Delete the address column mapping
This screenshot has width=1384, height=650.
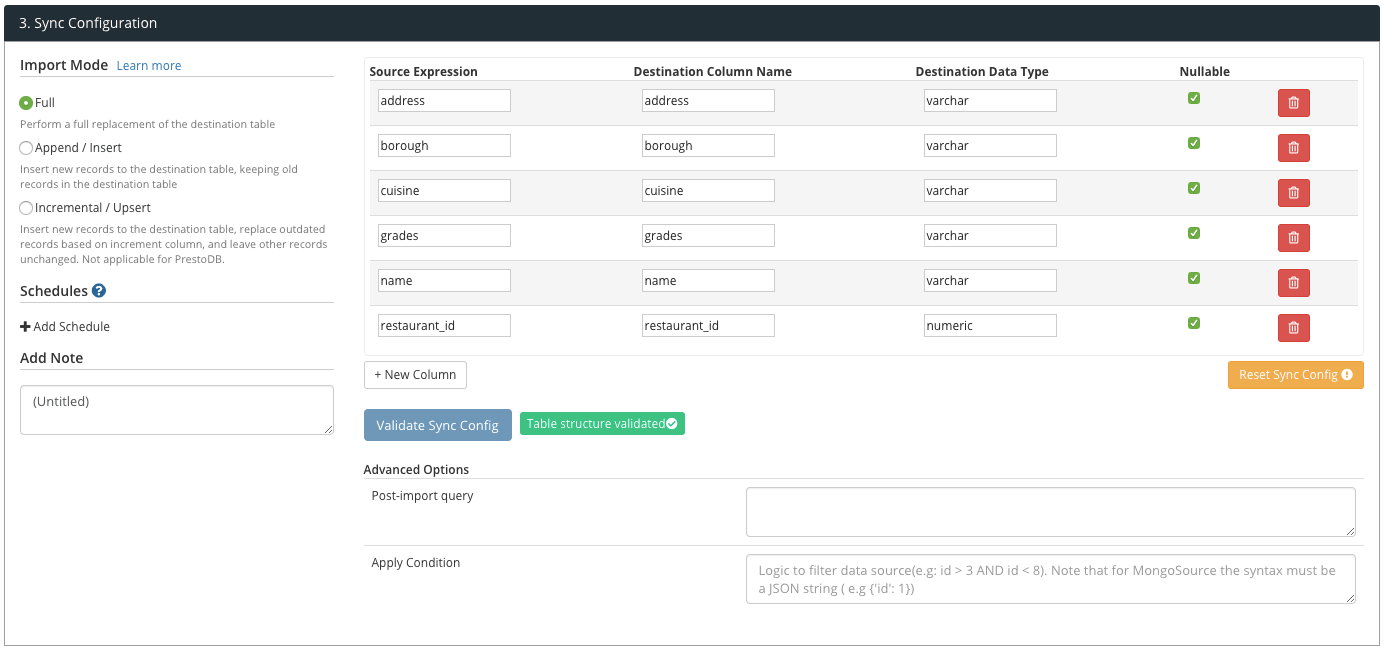pyautogui.click(x=1293, y=103)
